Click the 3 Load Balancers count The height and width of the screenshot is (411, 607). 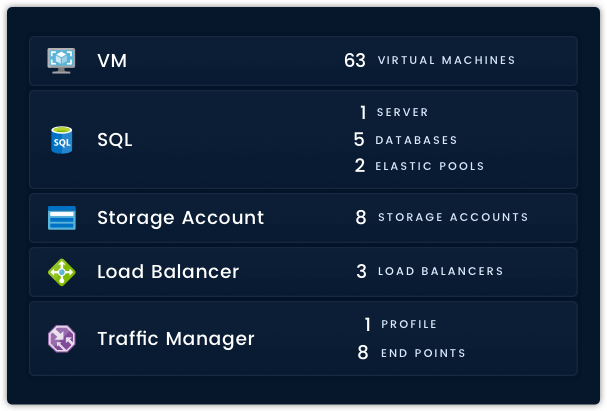(x=361, y=272)
